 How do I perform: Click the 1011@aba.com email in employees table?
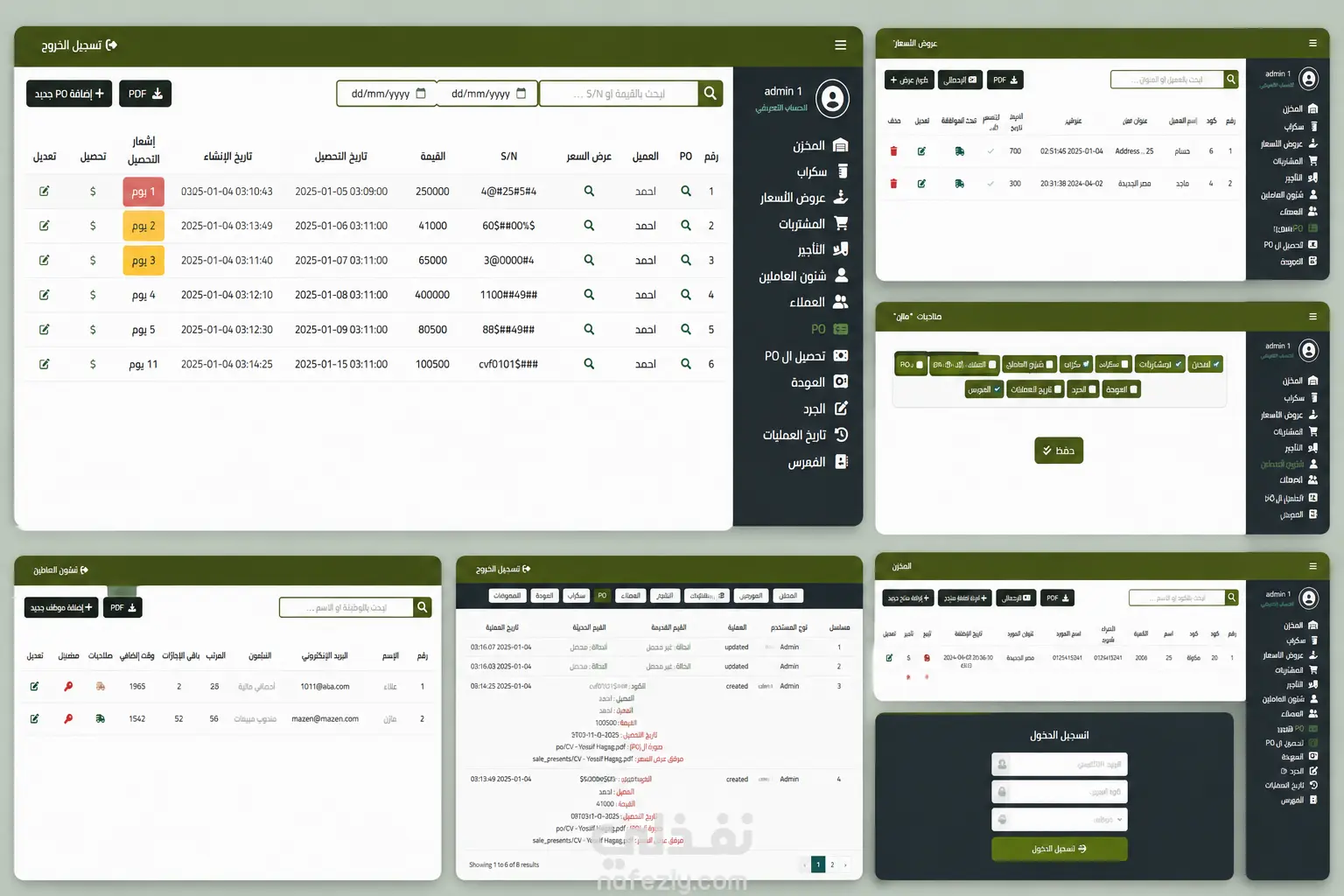[325, 687]
